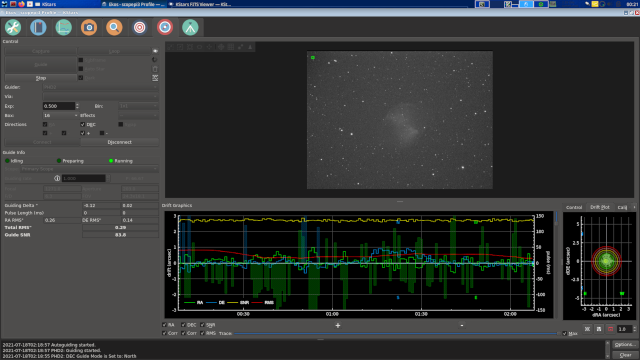Toggle the DEC direction checkbox

pyautogui.click(x=82, y=124)
